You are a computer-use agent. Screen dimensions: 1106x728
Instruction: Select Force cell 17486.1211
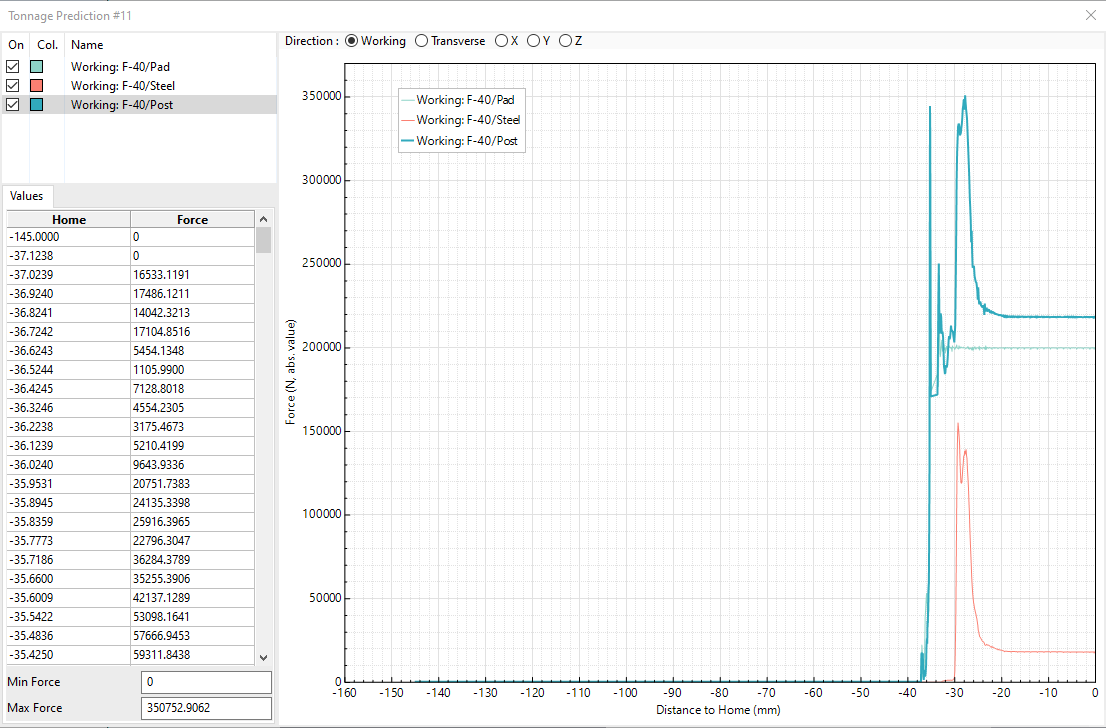coord(193,294)
